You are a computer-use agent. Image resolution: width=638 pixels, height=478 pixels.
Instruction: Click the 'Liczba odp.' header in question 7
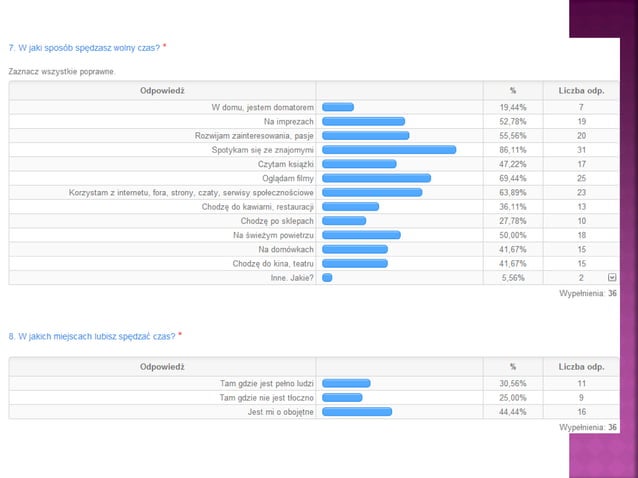click(581, 91)
